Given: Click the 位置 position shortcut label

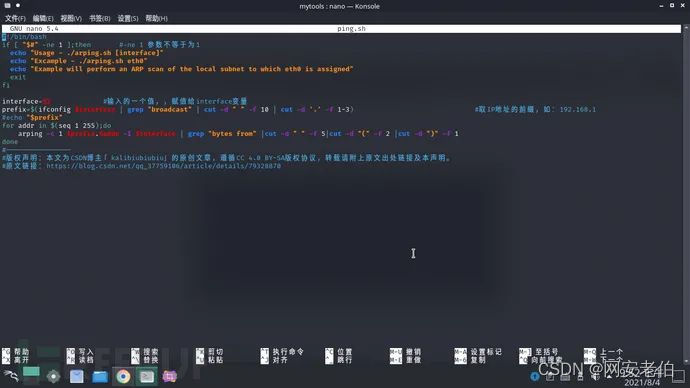Looking at the screenshot, I should click(x=345, y=352).
